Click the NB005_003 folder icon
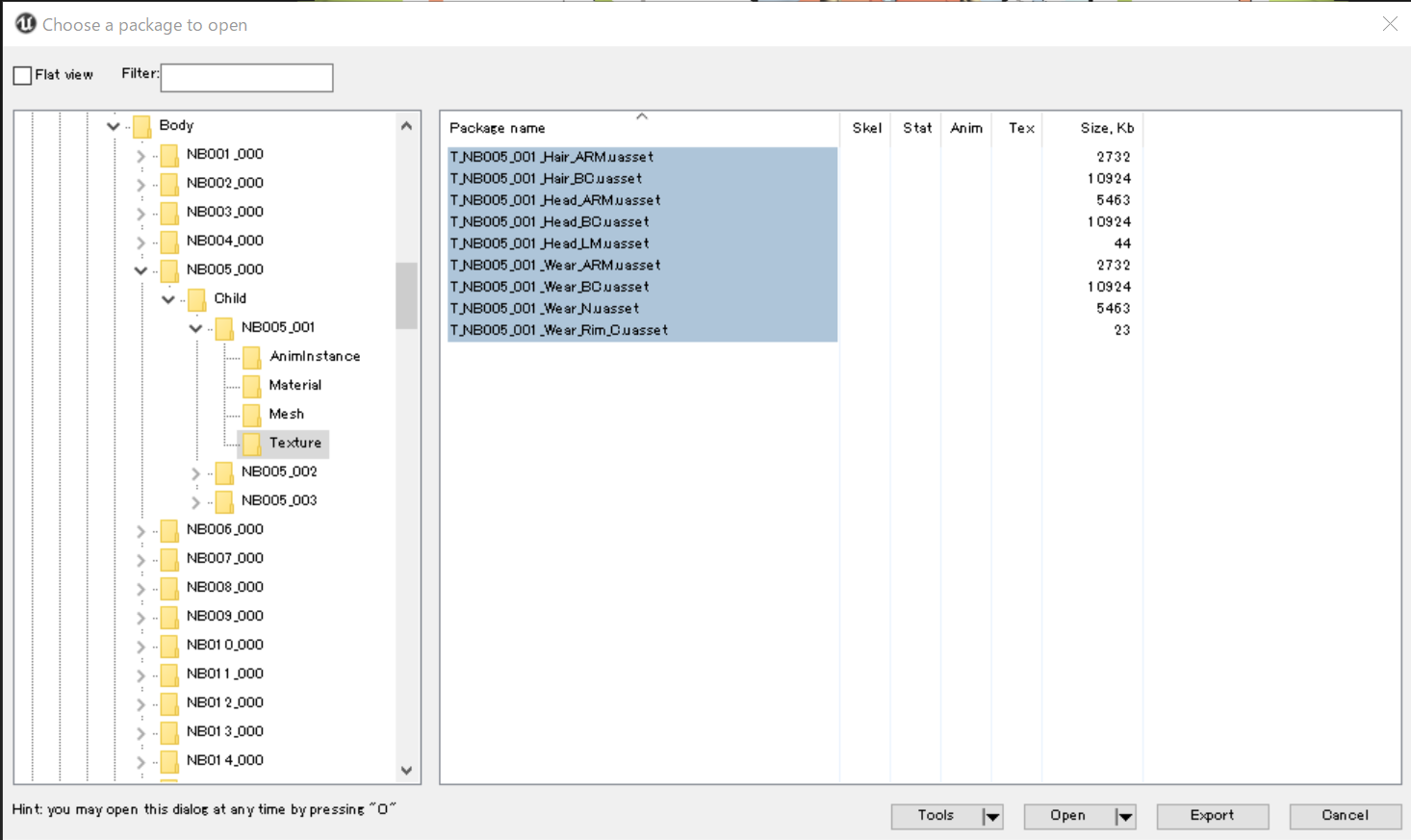Image resolution: width=1411 pixels, height=840 pixels. [224, 501]
